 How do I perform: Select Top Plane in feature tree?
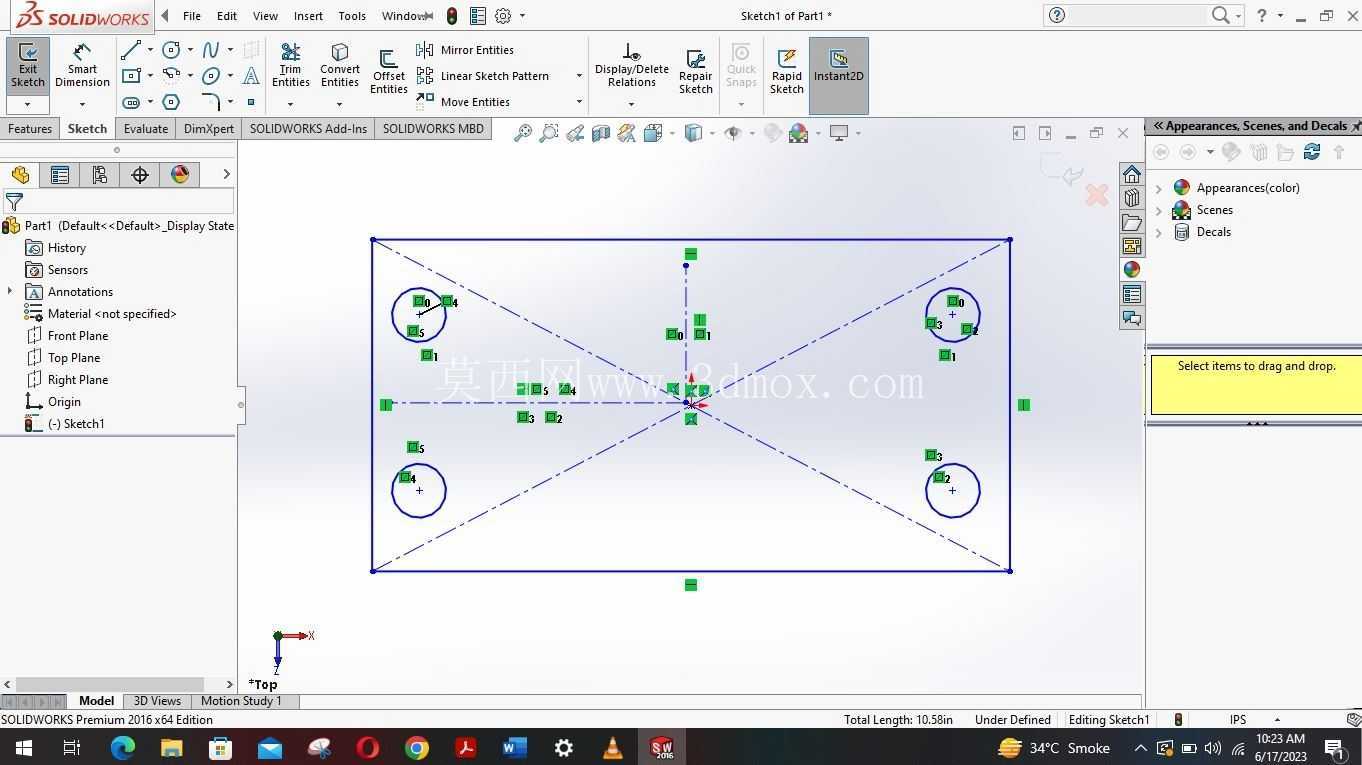click(x=63, y=358)
